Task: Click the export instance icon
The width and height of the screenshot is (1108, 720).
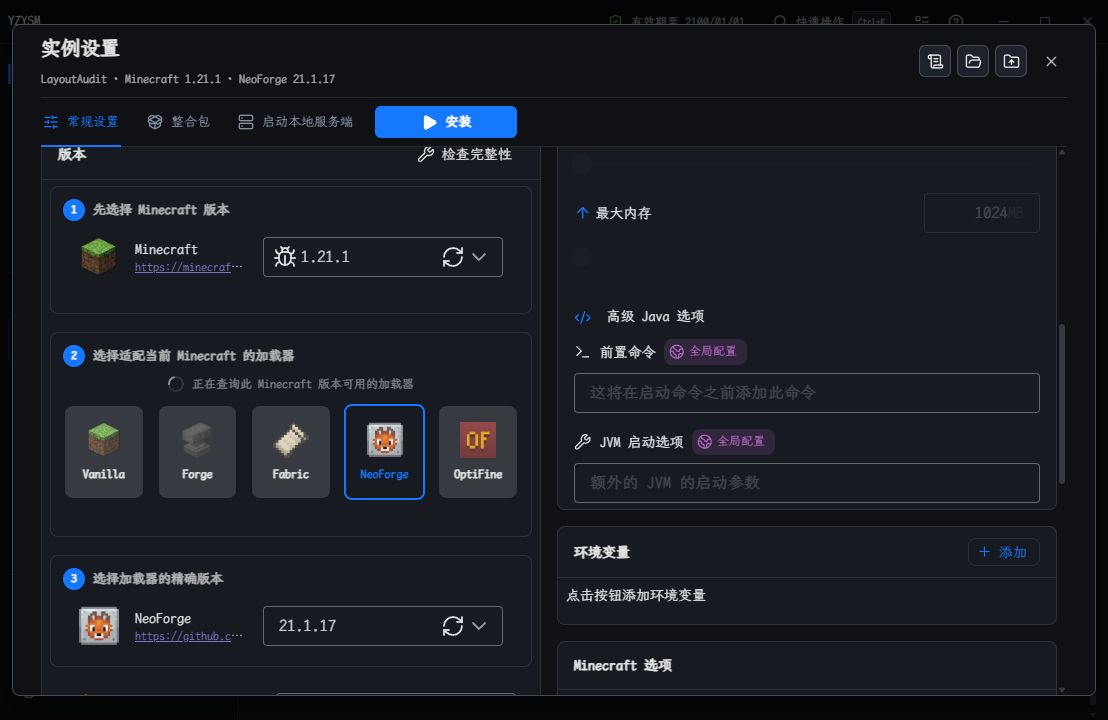Action: coord(1010,61)
